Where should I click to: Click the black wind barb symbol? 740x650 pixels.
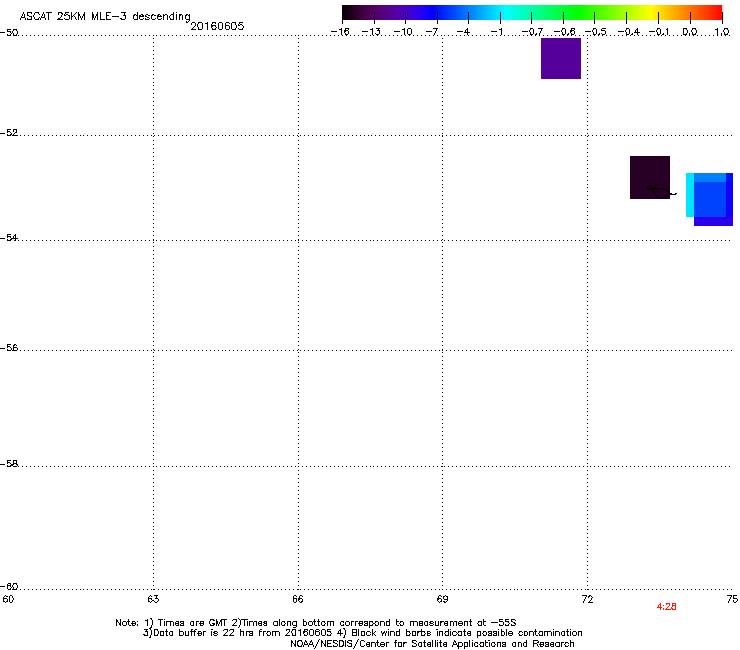[662, 191]
